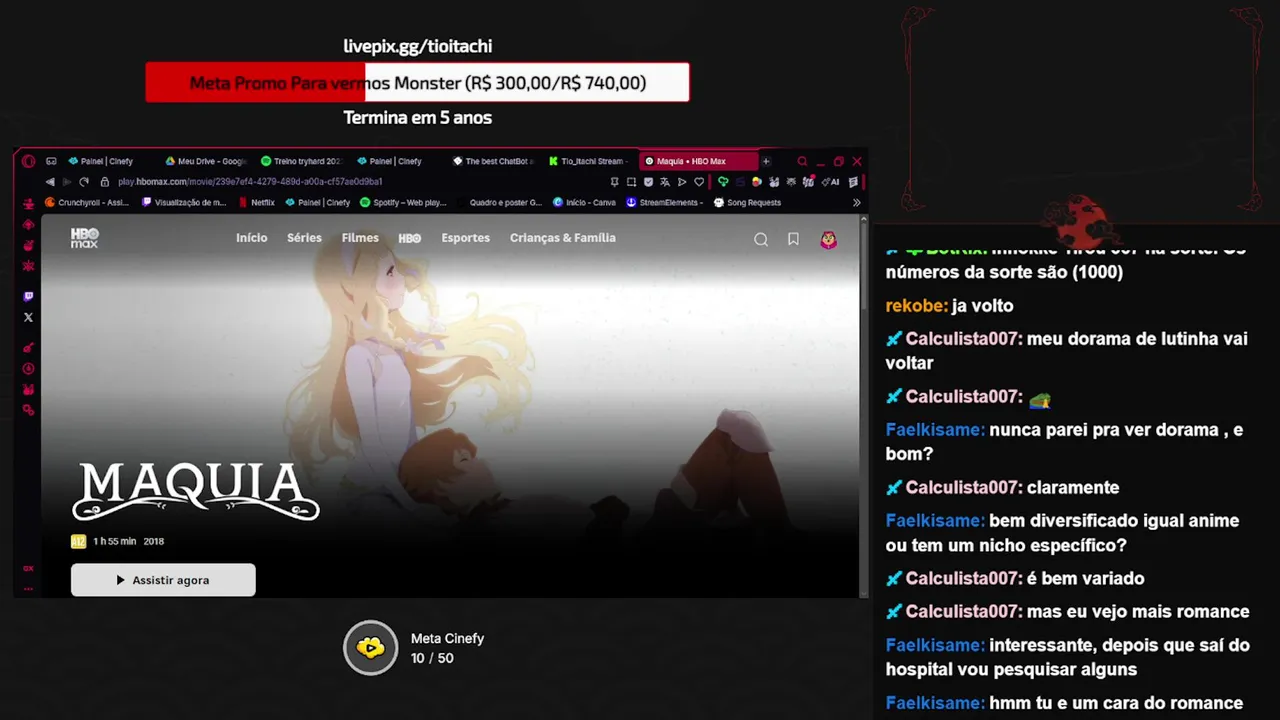Click the A12 age rating badge
1280x720 pixels.
(78, 542)
